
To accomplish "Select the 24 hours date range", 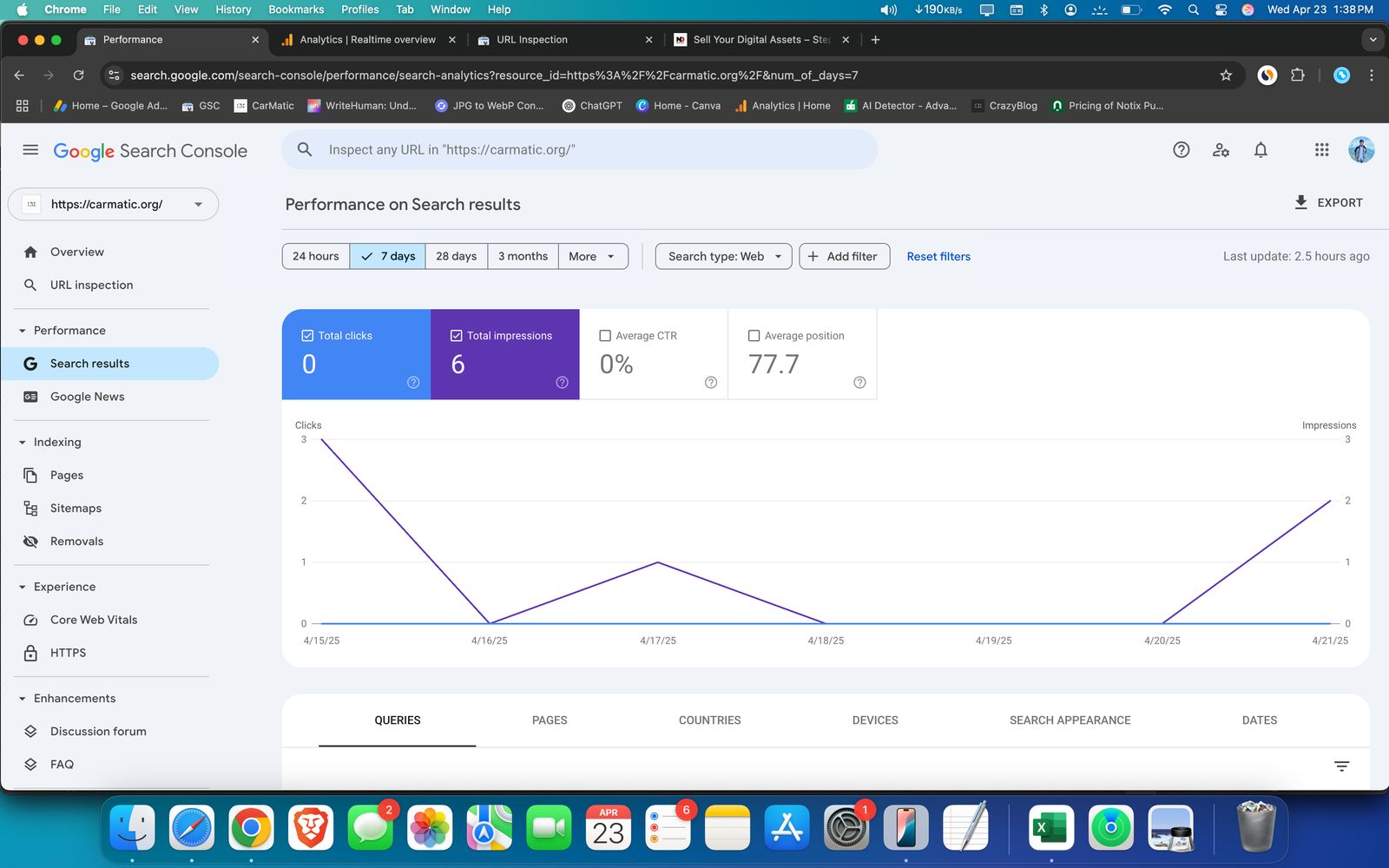I will pos(316,256).
